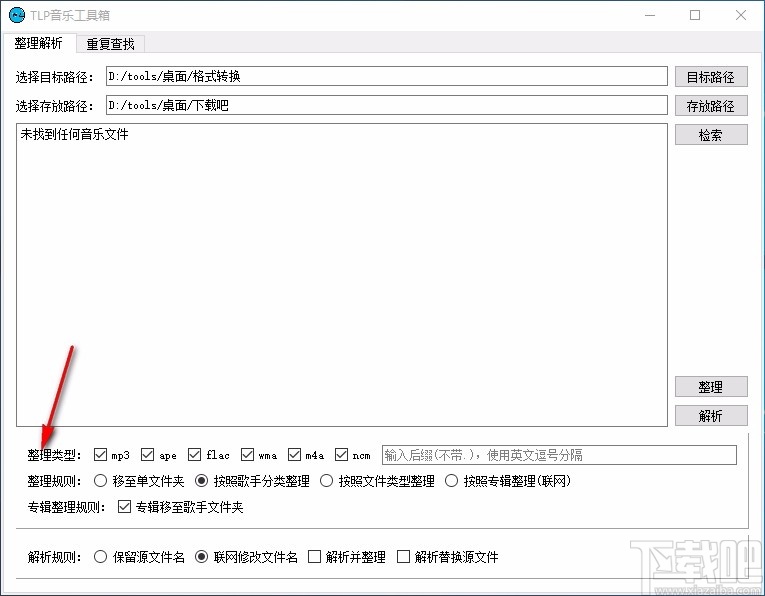Select 保留源文件名 radio option
Viewport: 765px width, 596px height.
(x=101, y=556)
